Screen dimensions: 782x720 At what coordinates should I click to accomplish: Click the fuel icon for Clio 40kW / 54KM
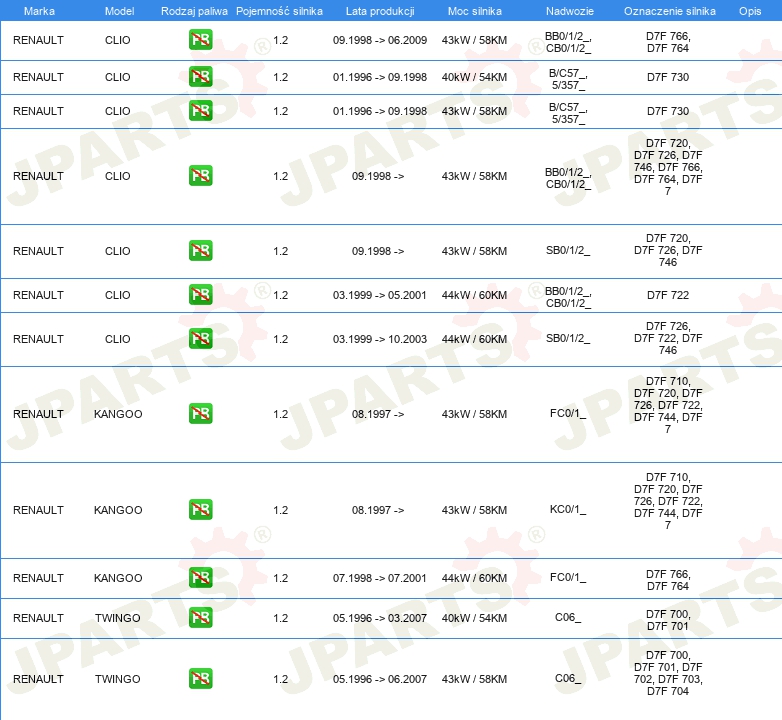pos(200,77)
